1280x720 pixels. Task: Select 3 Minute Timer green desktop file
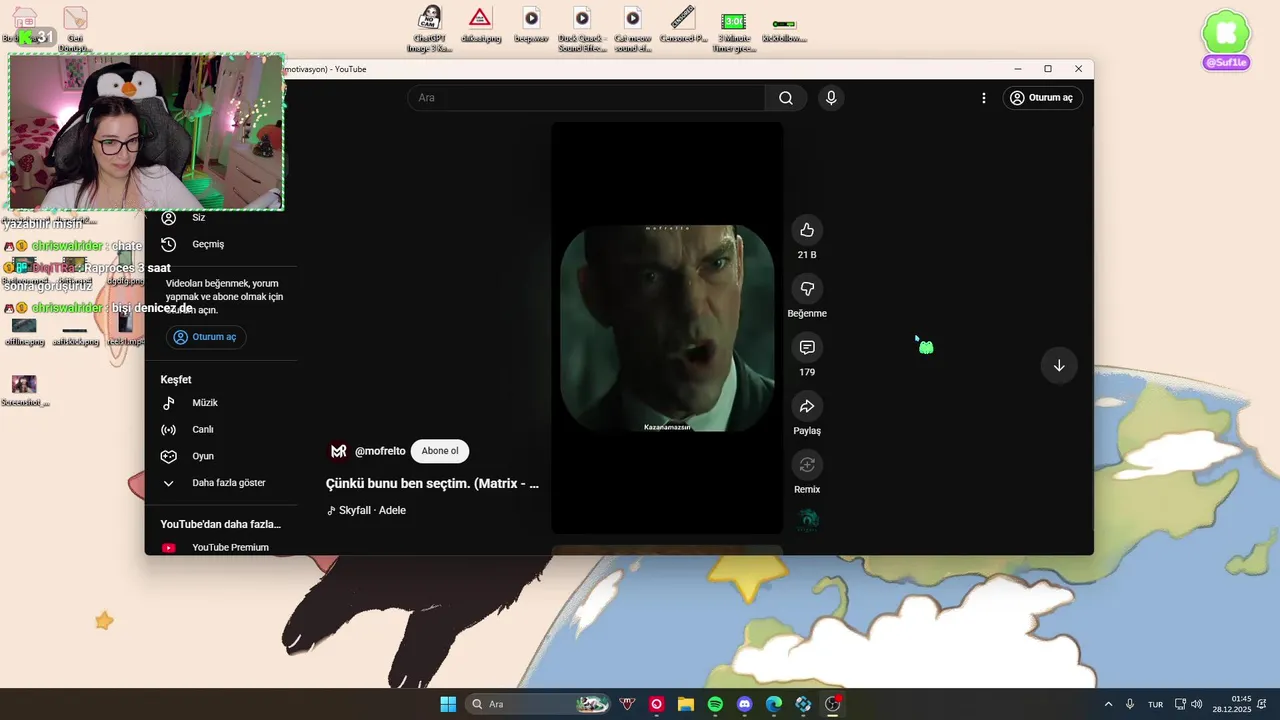coord(734,28)
